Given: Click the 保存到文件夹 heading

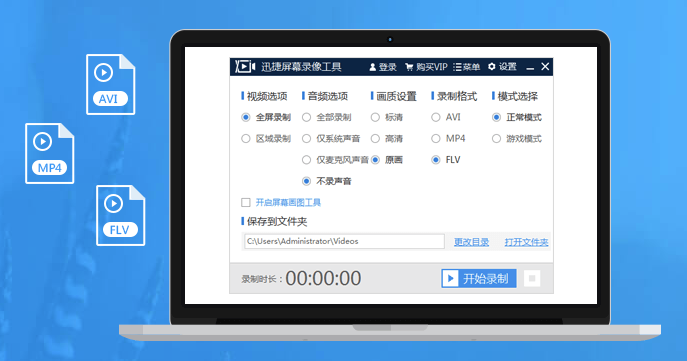Looking at the screenshot, I should pos(277,222).
